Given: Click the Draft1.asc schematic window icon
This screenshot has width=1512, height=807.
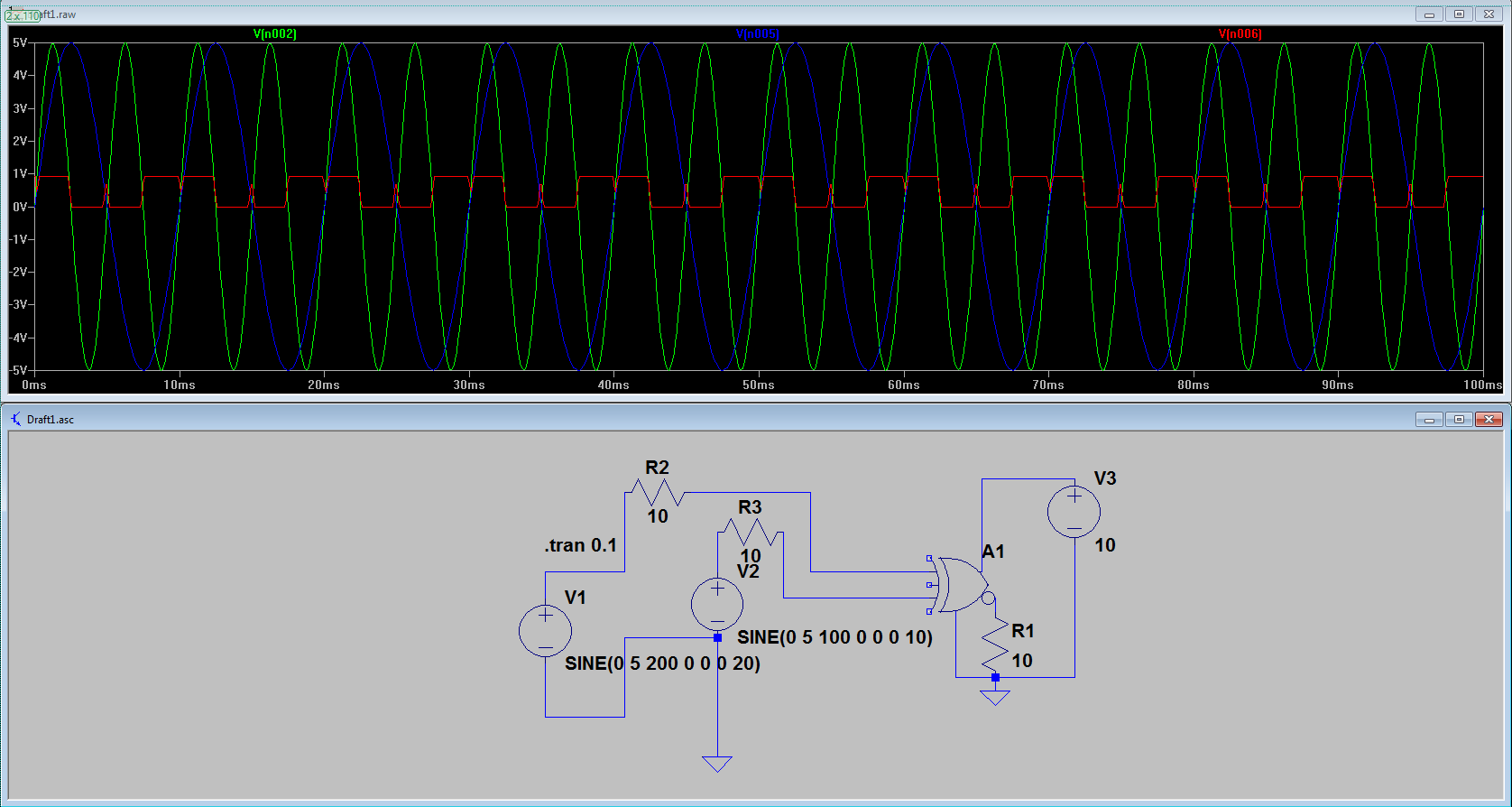Looking at the screenshot, I should click(x=15, y=419).
